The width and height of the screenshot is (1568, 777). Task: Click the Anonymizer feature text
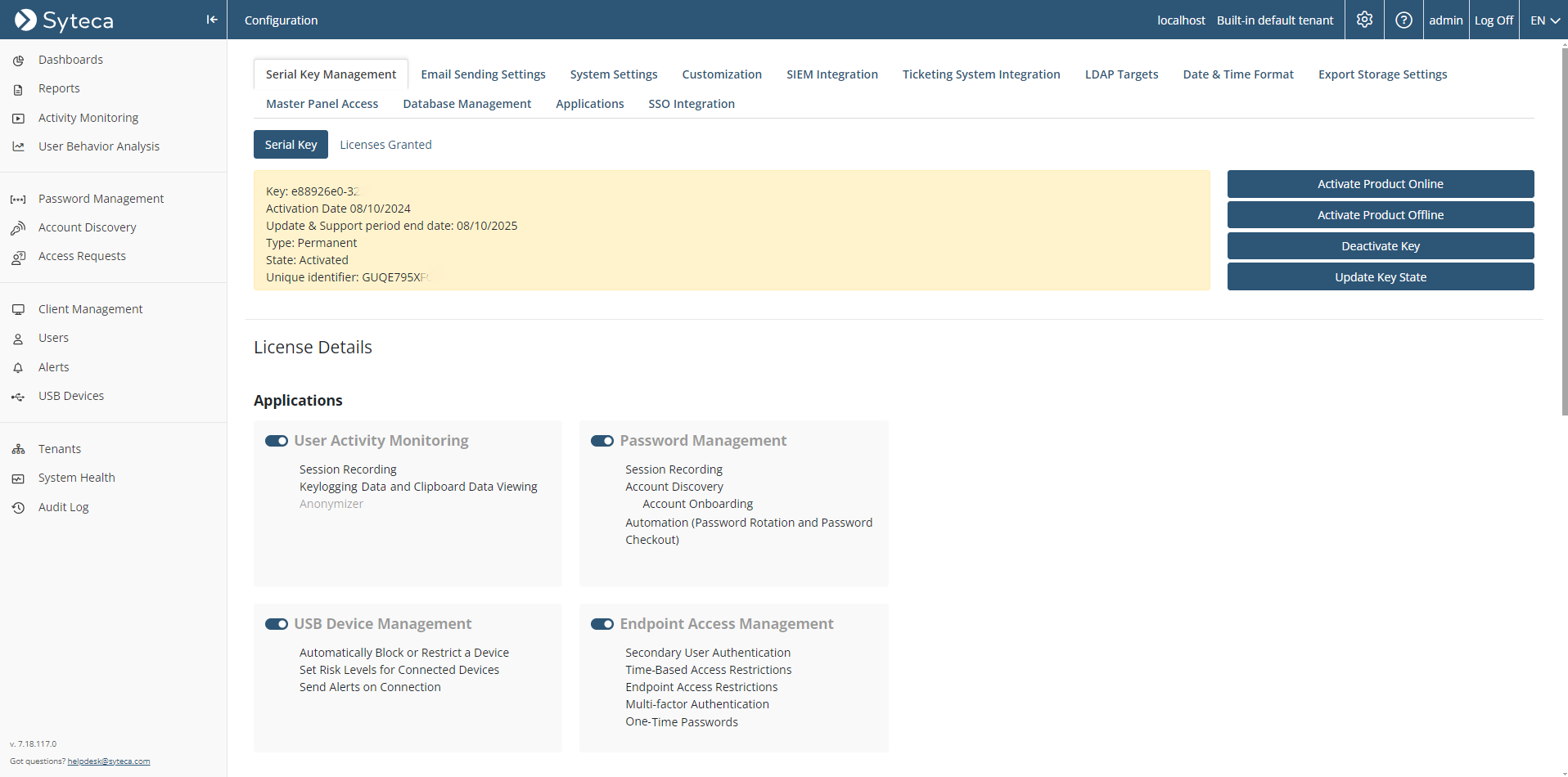[x=331, y=504]
